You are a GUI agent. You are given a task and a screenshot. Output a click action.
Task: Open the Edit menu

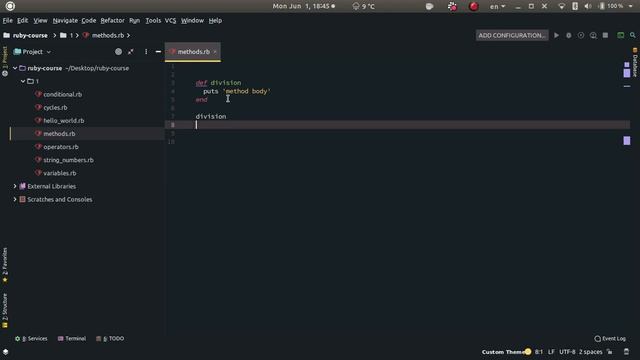[x=22, y=20]
